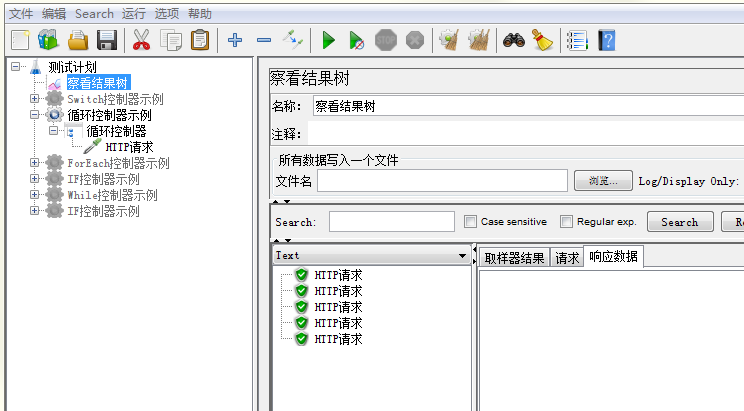Click the Cut scissors icon
The width and height of the screenshot is (744, 411).
tap(141, 40)
